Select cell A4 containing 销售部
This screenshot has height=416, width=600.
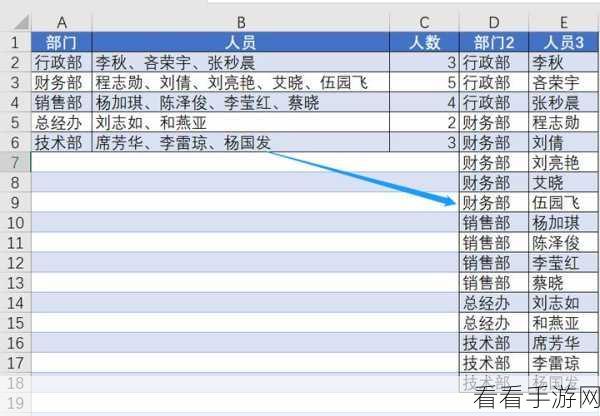[62, 102]
